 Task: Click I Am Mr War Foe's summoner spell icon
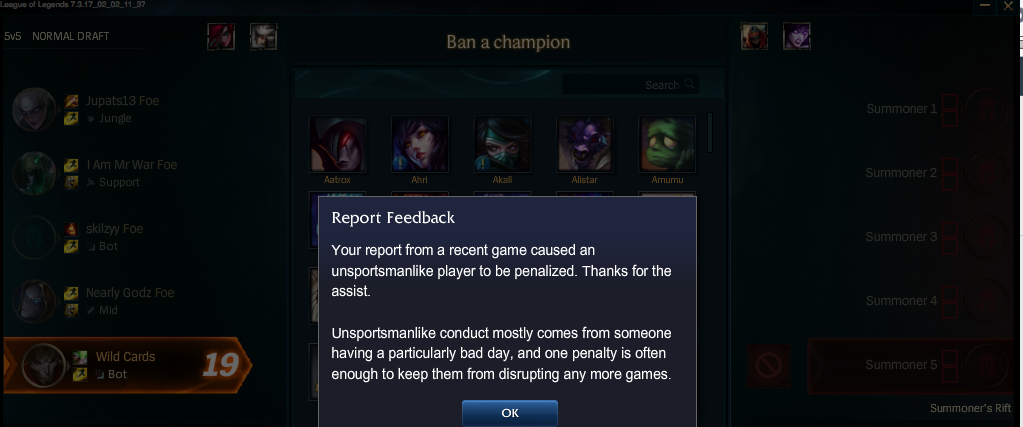coord(71,166)
